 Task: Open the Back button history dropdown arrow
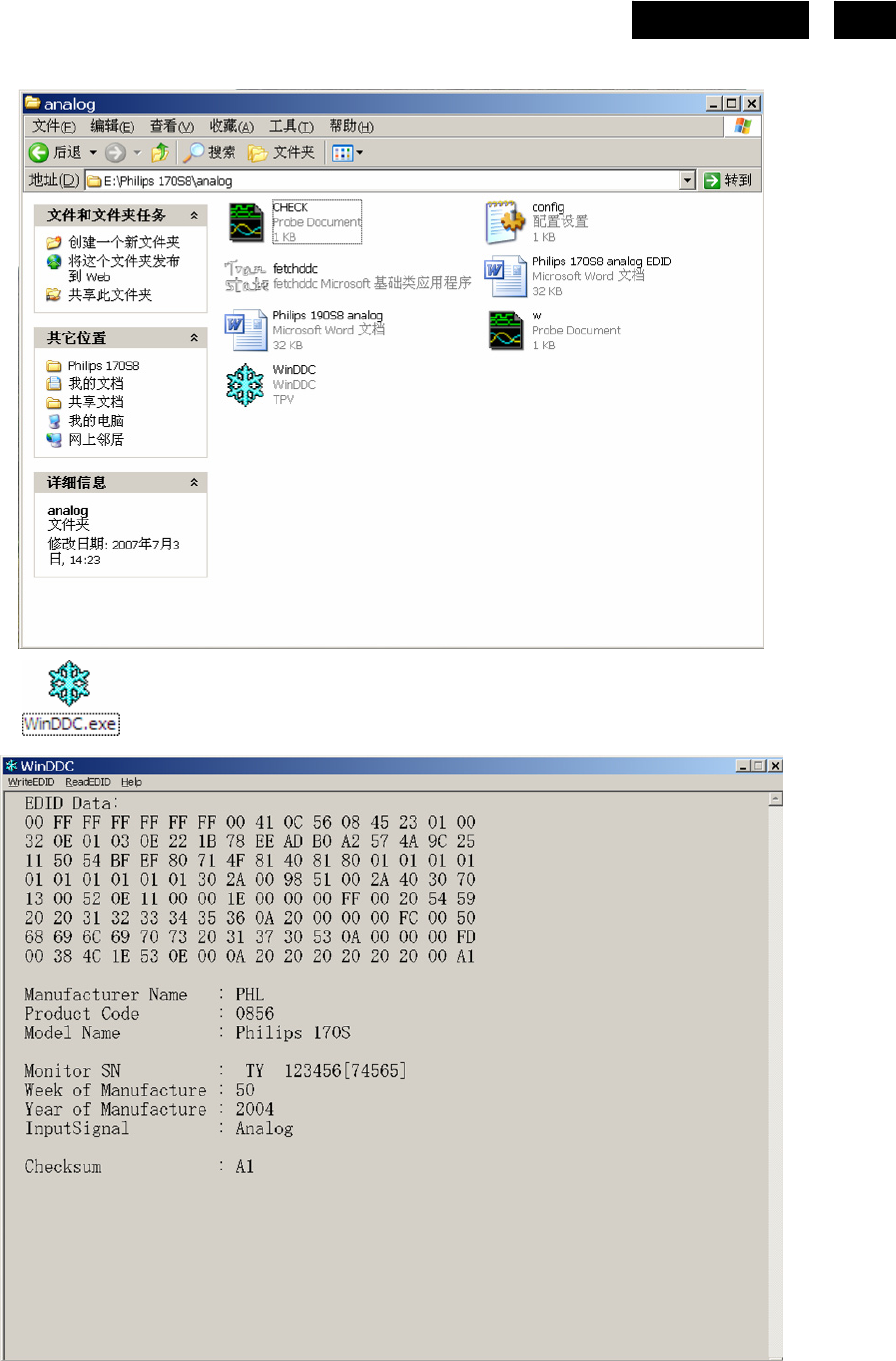[x=93, y=152]
